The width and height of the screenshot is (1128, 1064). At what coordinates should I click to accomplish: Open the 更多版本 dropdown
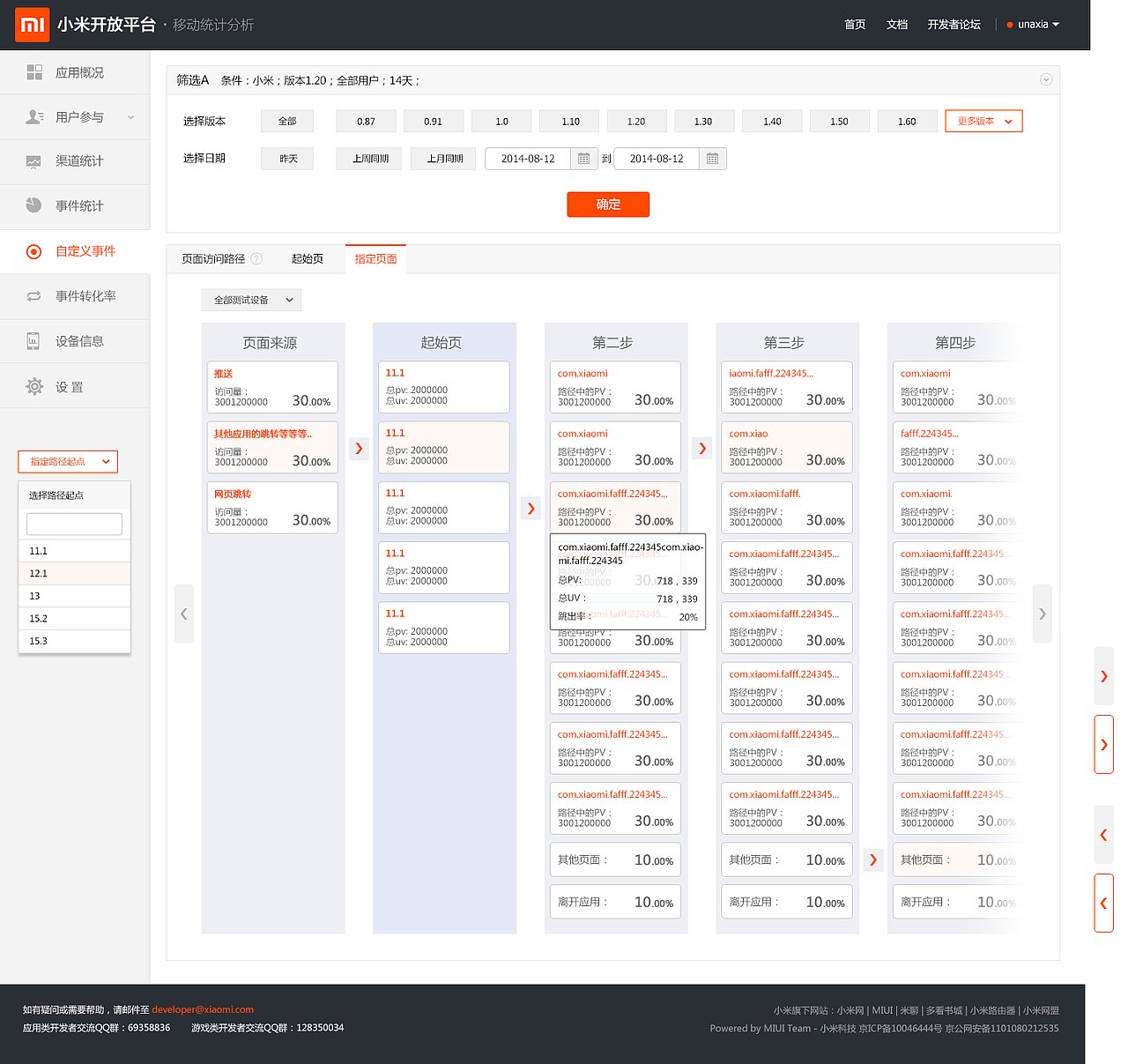tap(983, 121)
